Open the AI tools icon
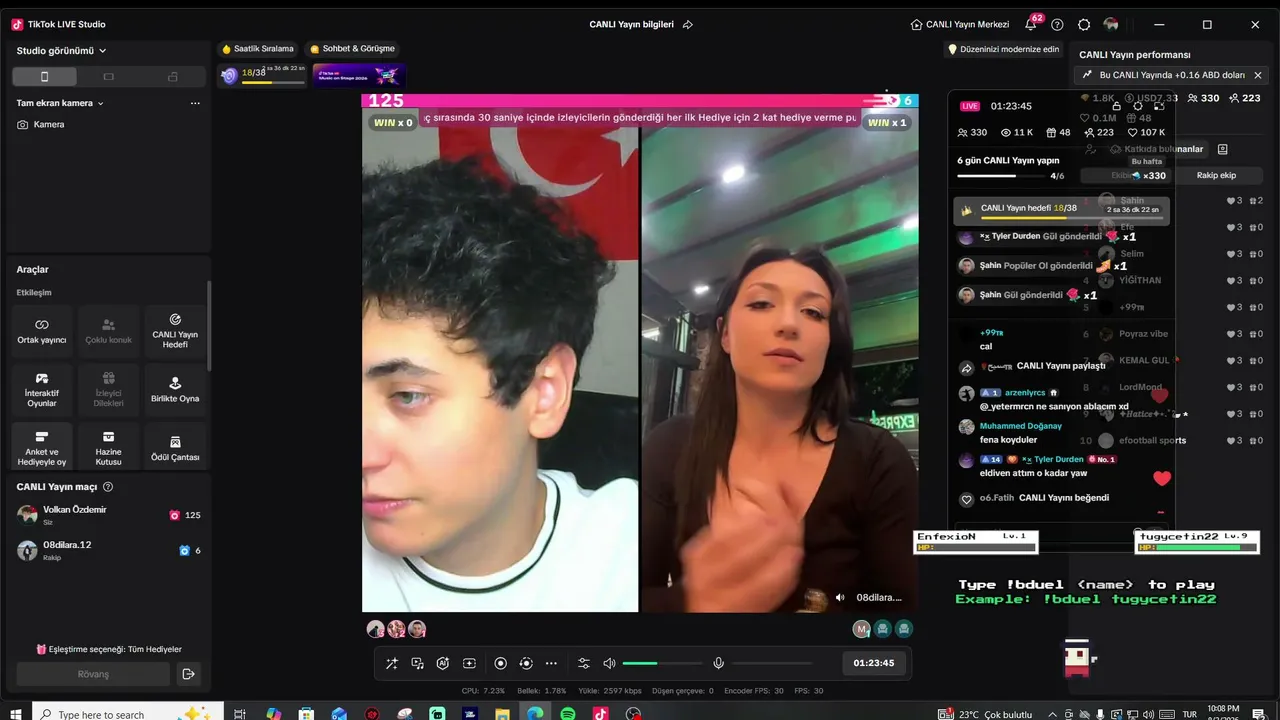The height and width of the screenshot is (720, 1280). [443, 663]
